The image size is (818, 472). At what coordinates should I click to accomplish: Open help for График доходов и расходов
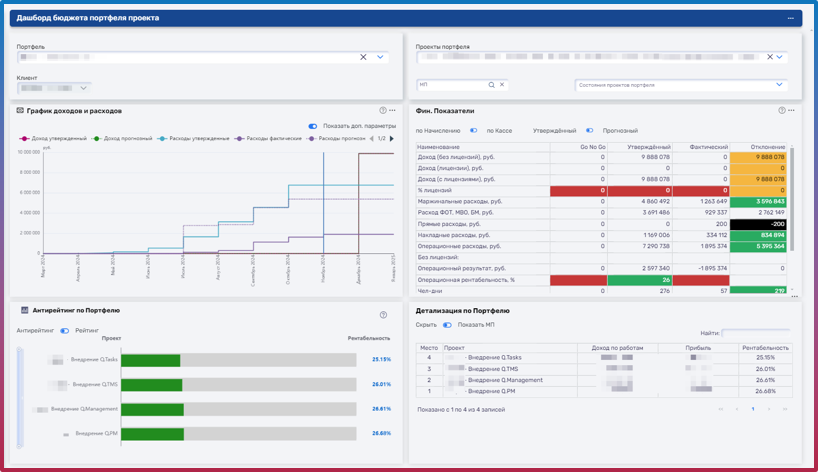click(383, 110)
